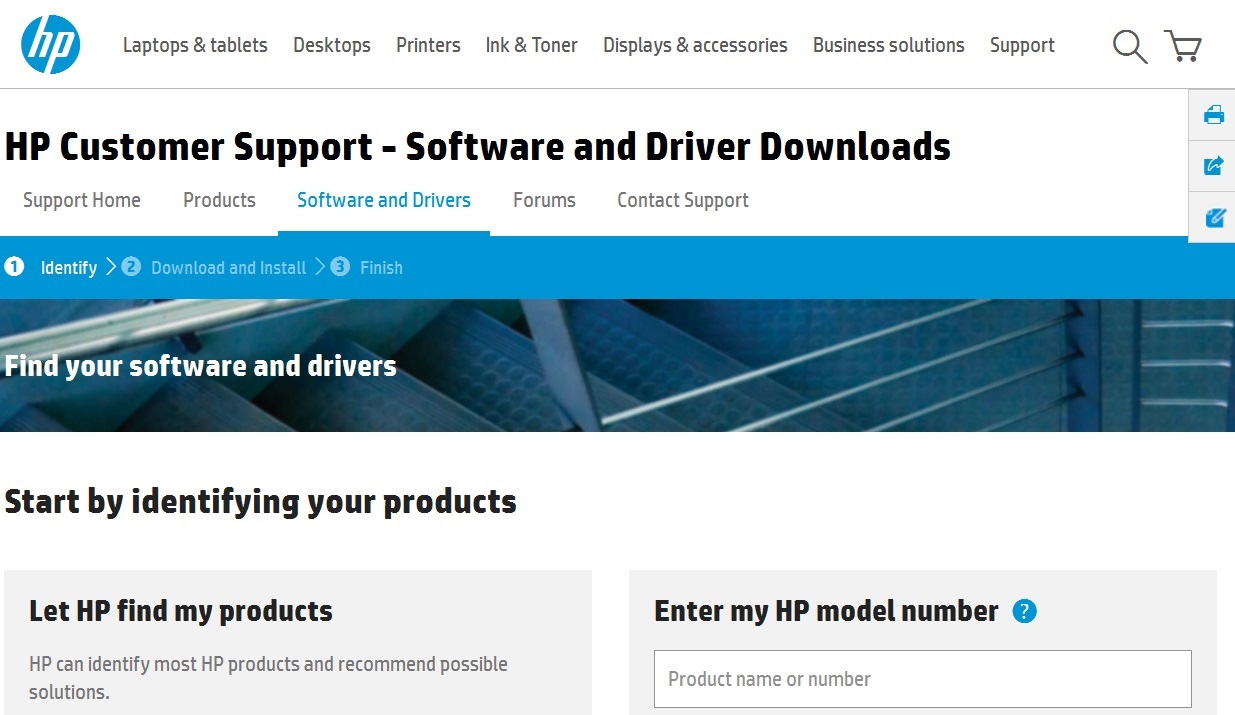Click 'Start by identifying your products' heading
Screen dimensions: 1235x715
click(x=260, y=501)
